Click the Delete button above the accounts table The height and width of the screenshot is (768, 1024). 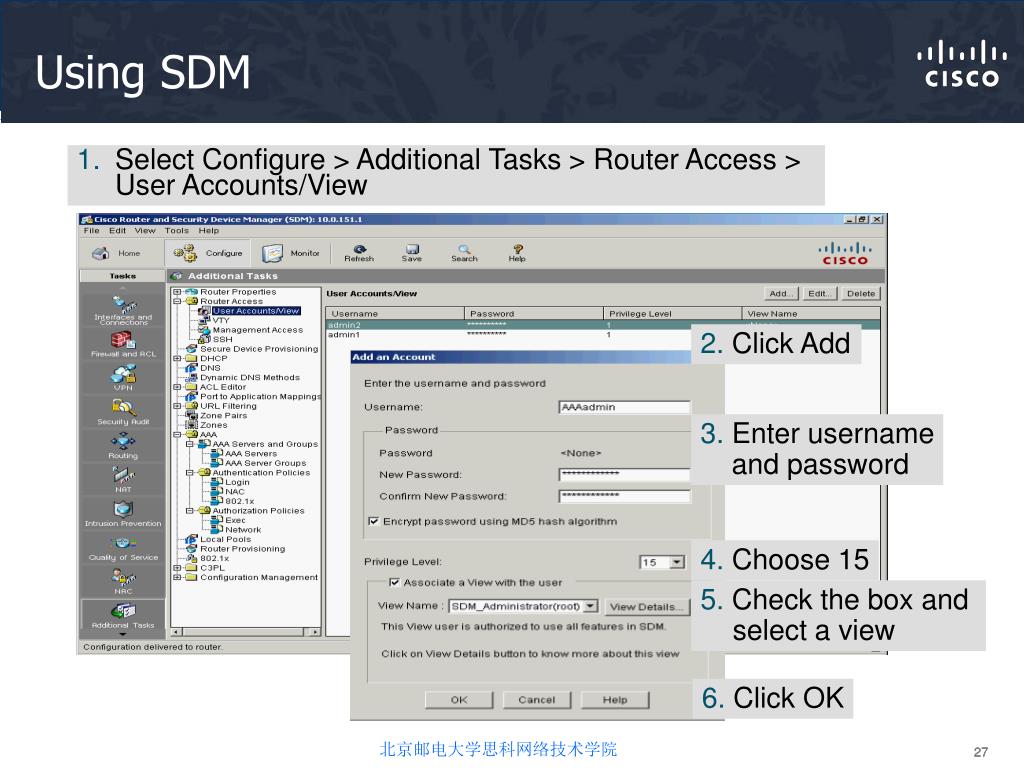coord(861,294)
